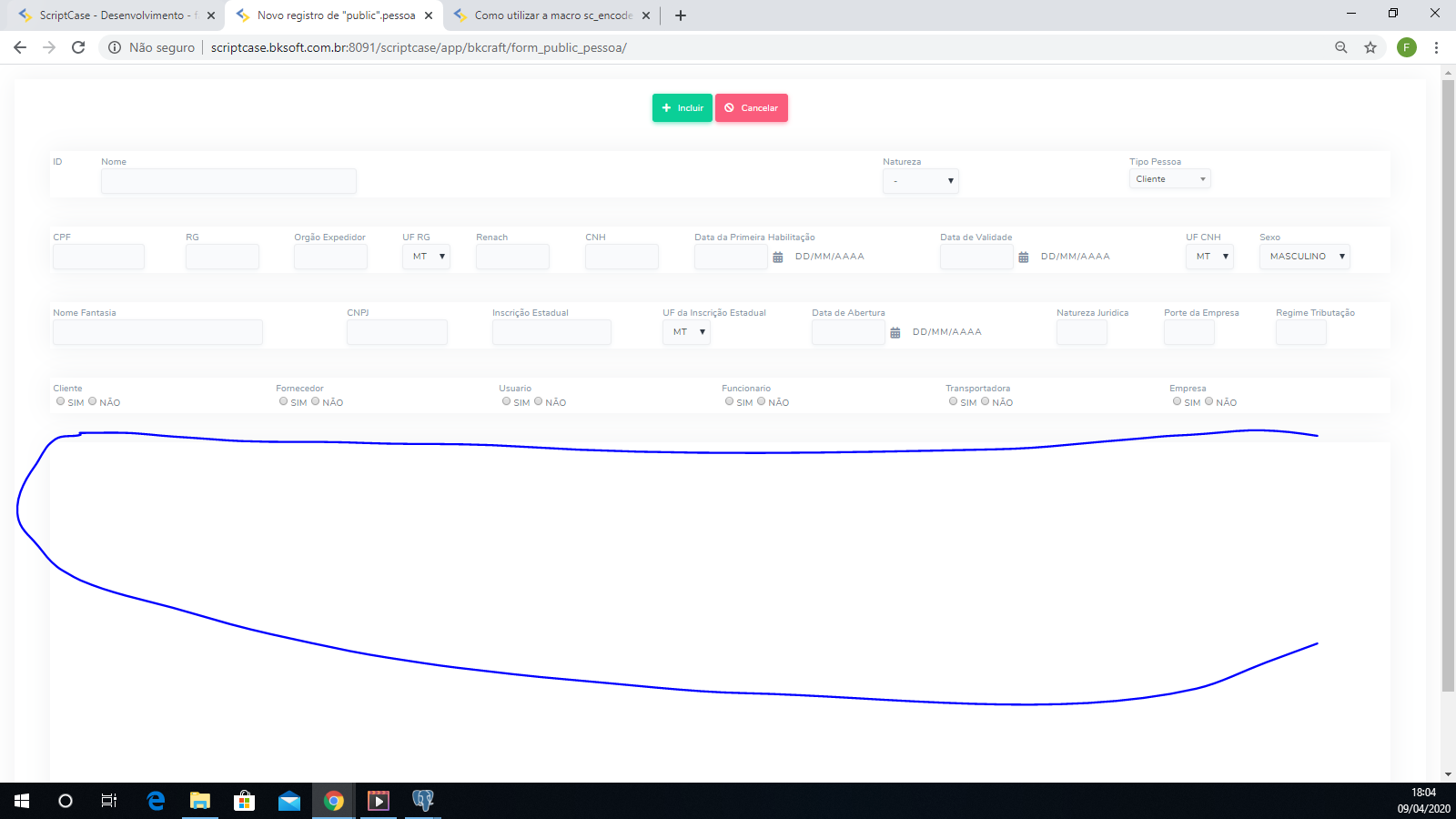
Task: Open the Tipo Pessoa dropdown showing Cliente
Action: (1169, 179)
